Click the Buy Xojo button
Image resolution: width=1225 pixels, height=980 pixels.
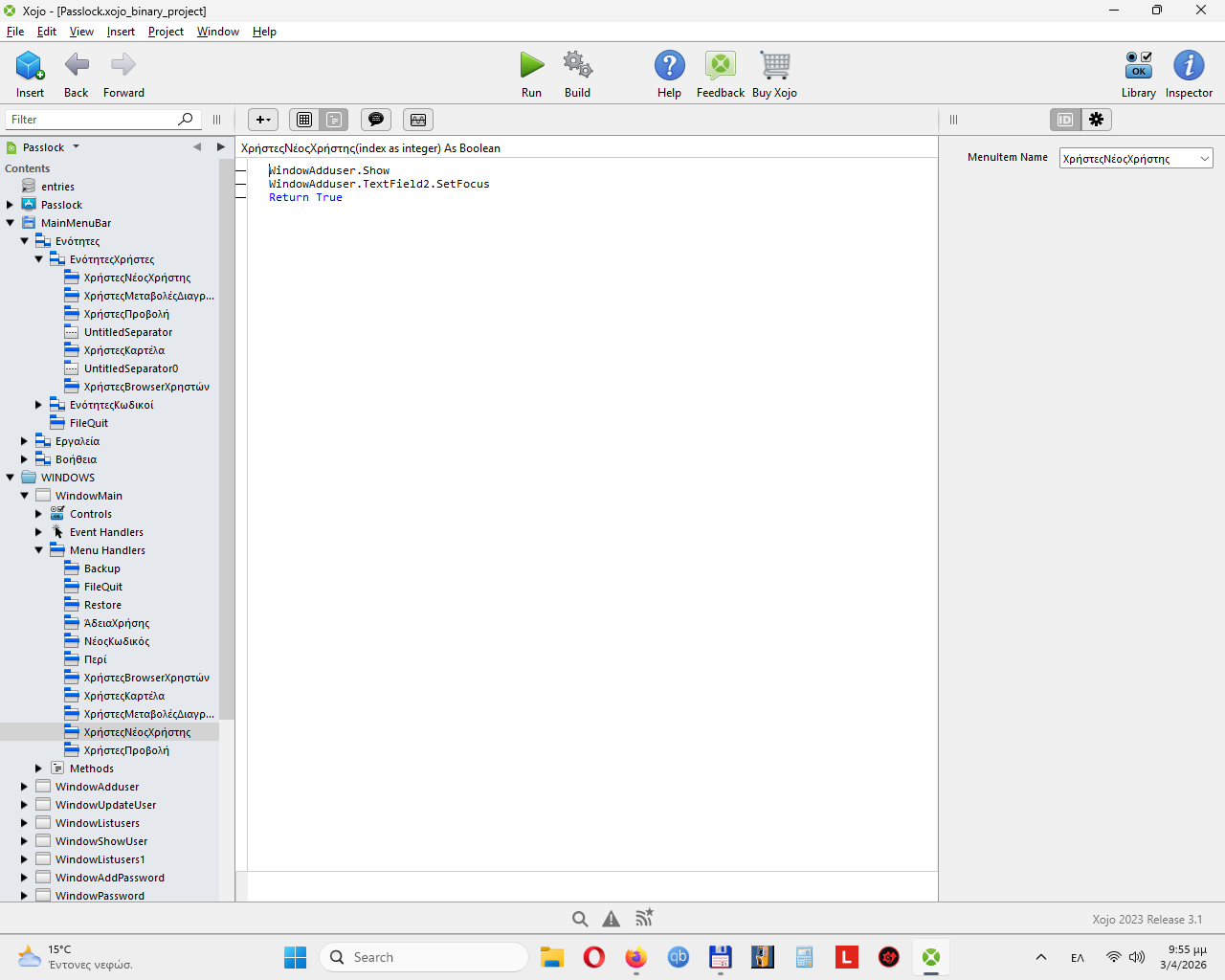pos(774,66)
